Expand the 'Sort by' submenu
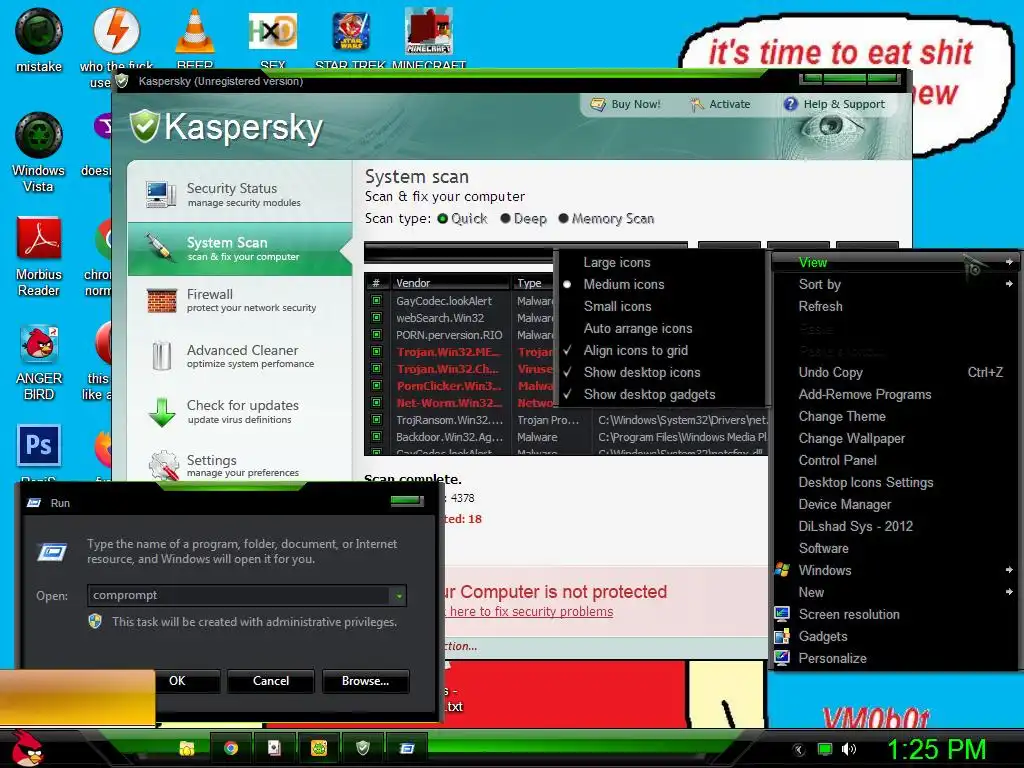The height and width of the screenshot is (768, 1024). (895, 284)
